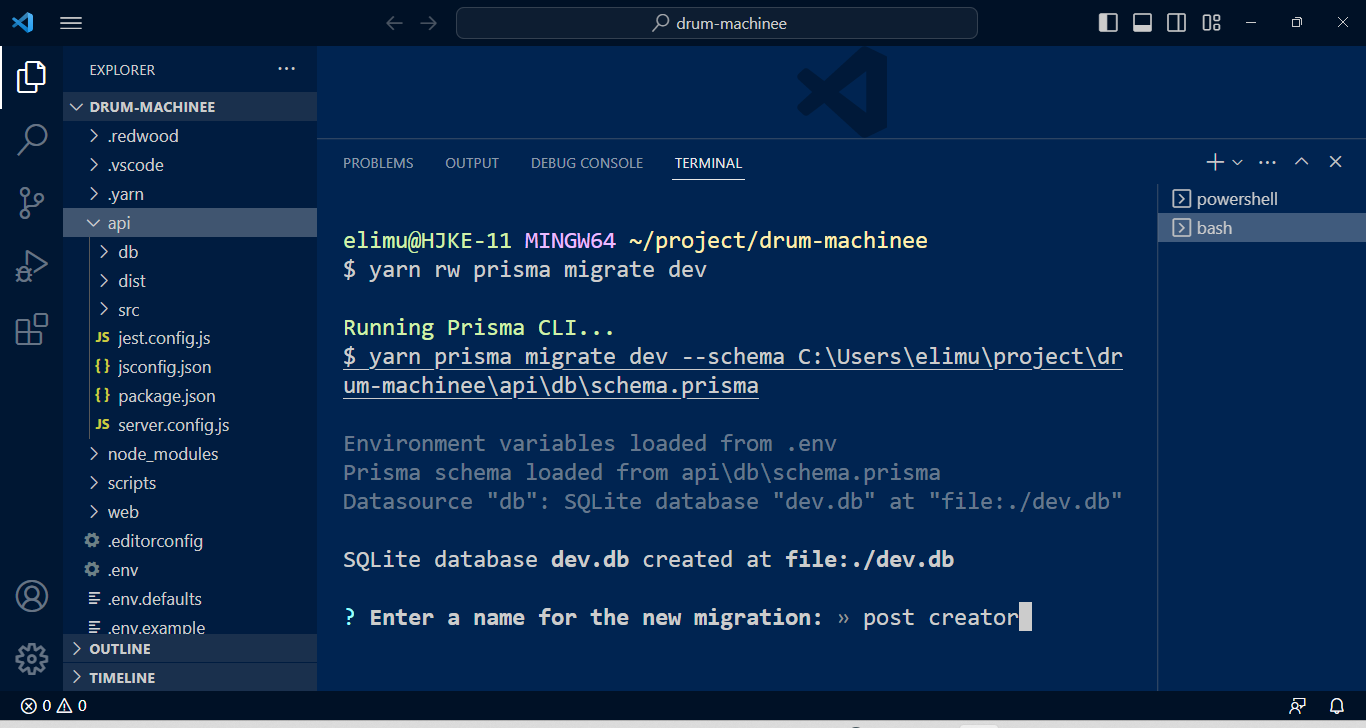Image resolution: width=1366 pixels, height=728 pixels.
Task: Open the Source Control view
Action: click(31, 203)
